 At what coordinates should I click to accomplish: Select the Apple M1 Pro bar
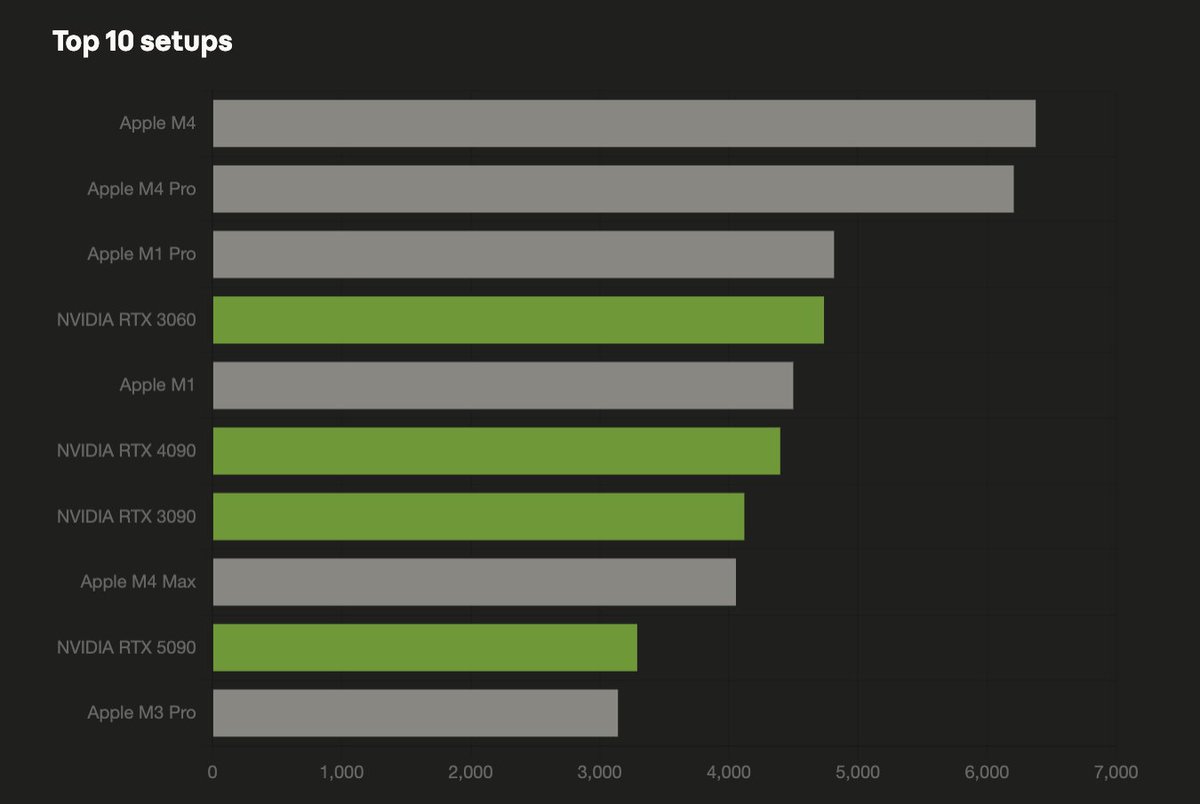[x=523, y=254]
